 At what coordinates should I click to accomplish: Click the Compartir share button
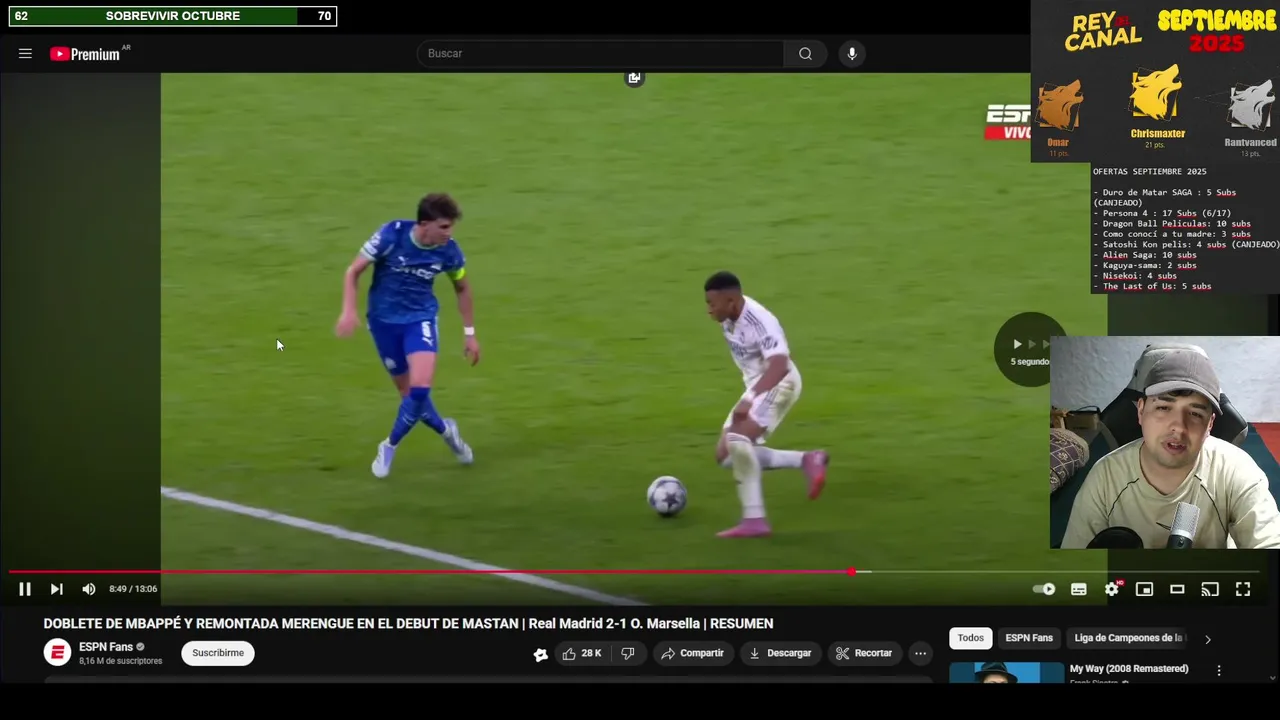pos(692,653)
